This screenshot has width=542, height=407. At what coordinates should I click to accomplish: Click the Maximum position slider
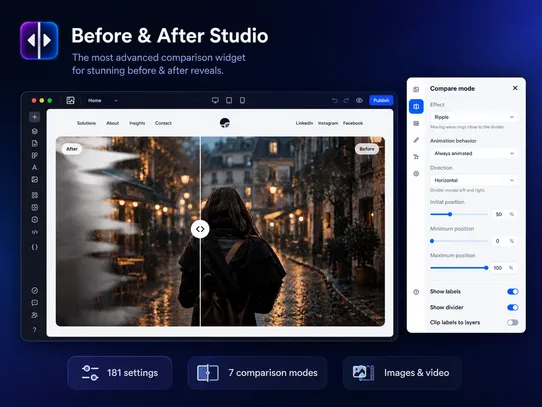coord(459,268)
